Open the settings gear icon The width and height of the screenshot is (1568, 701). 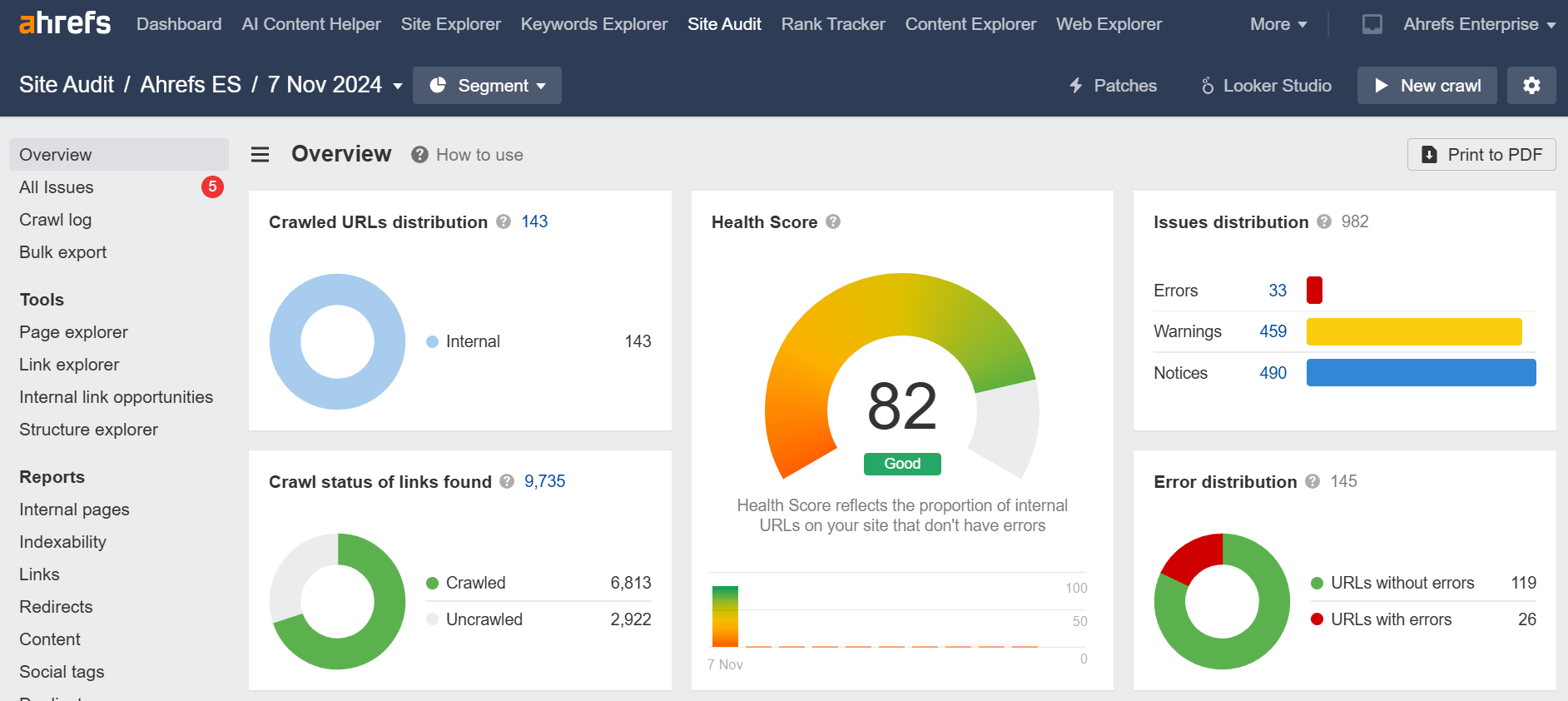point(1531,86)
